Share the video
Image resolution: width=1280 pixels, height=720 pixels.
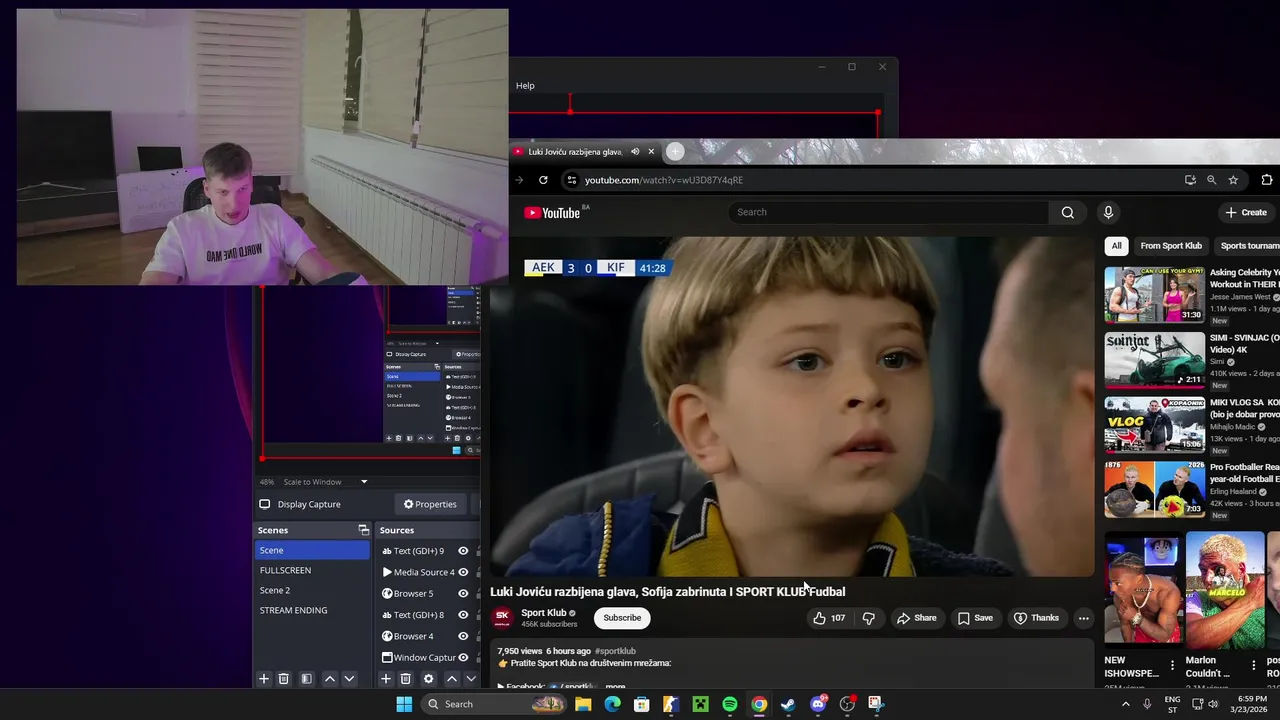click(x=916, y=618)
